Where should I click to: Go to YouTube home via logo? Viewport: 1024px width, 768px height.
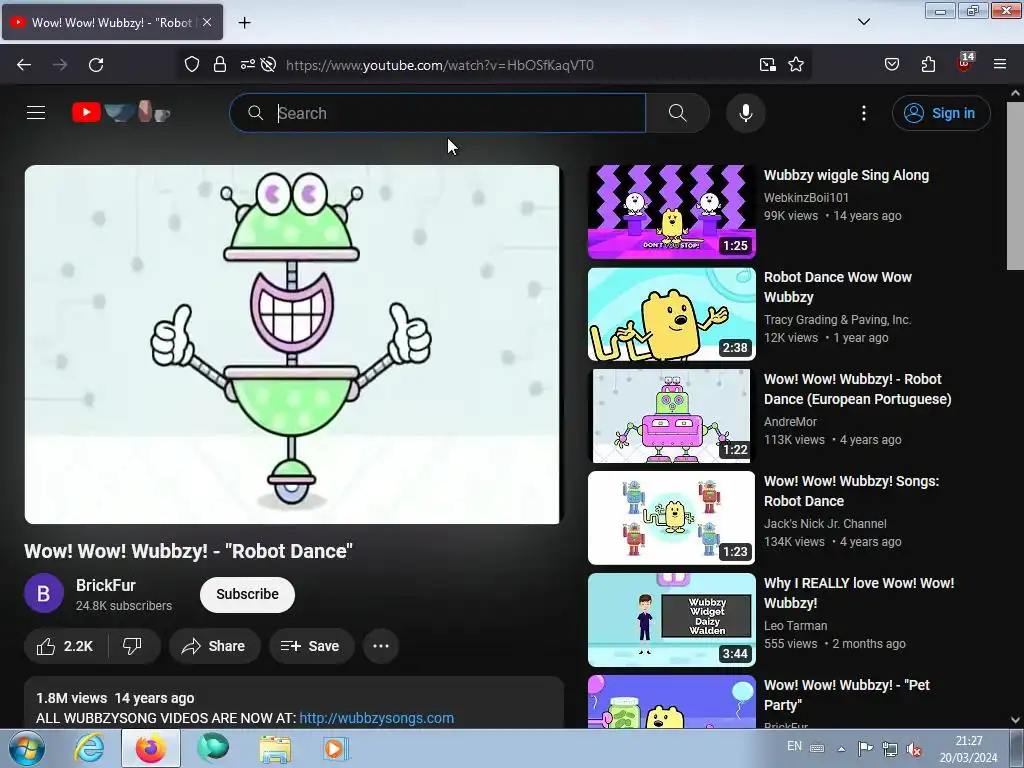pyautogui.click(x=121, y=112)
